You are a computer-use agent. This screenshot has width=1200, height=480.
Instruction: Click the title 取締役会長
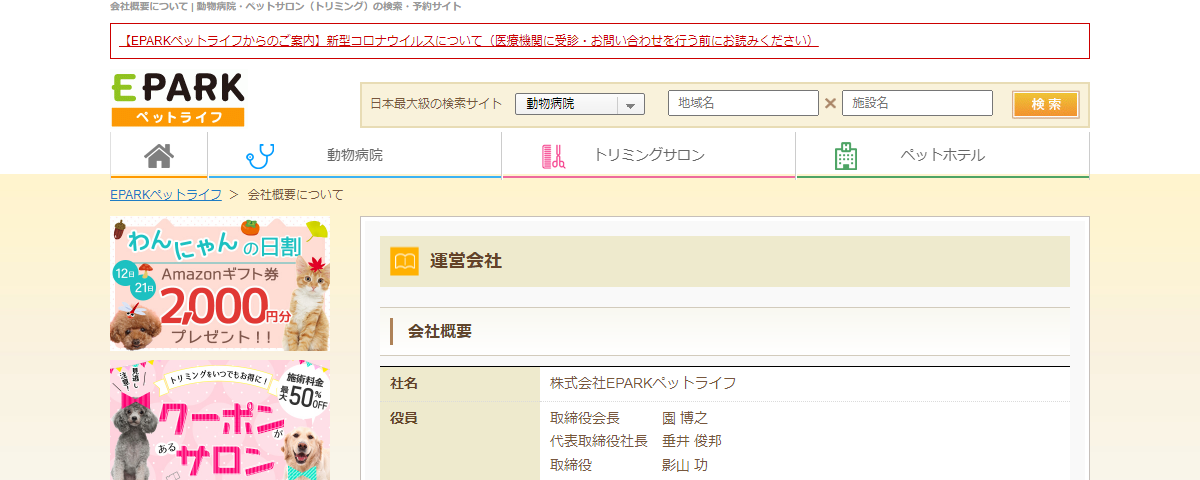(x=585, y=417)
